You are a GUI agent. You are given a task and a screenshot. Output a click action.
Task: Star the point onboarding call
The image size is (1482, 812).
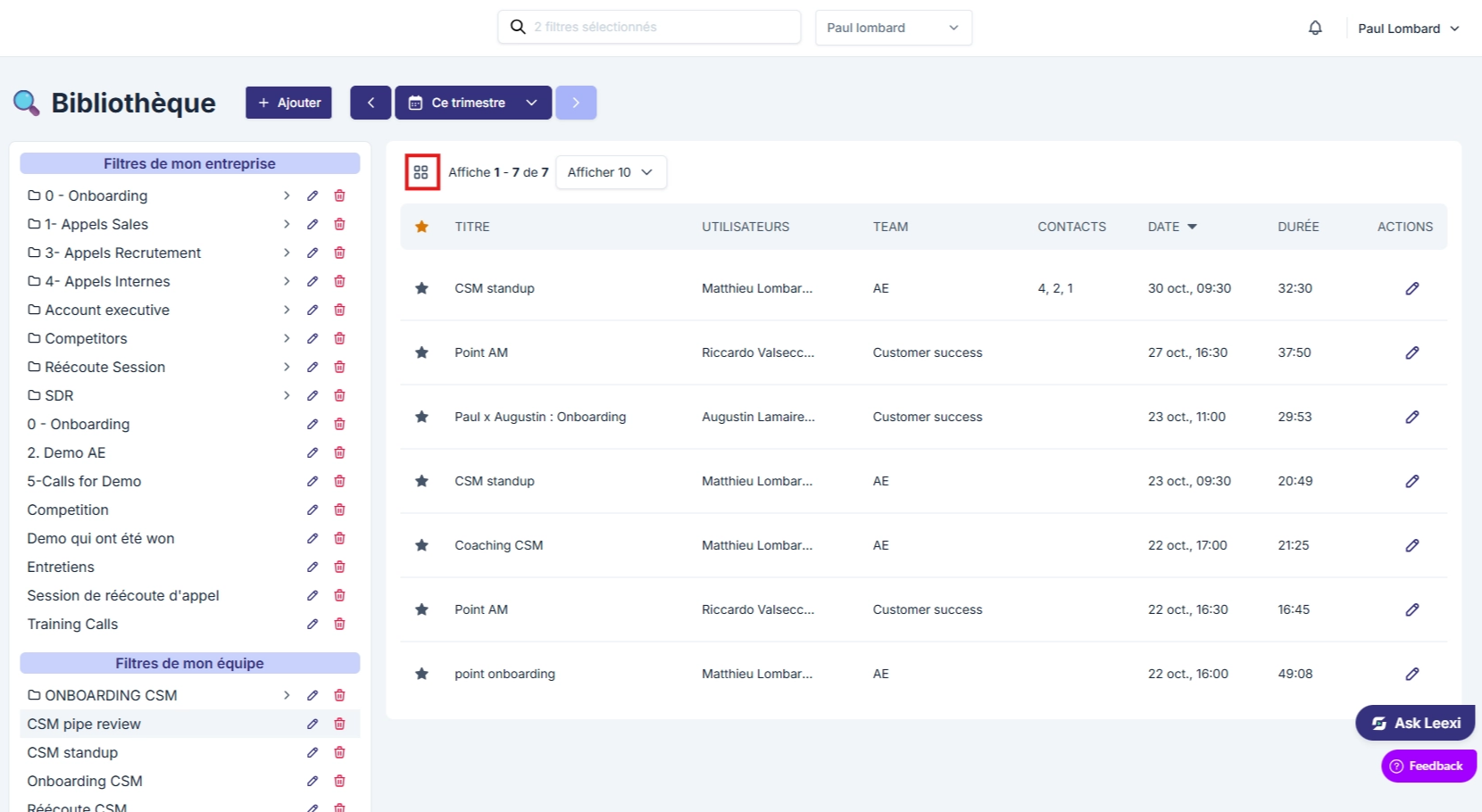point(421,674)
